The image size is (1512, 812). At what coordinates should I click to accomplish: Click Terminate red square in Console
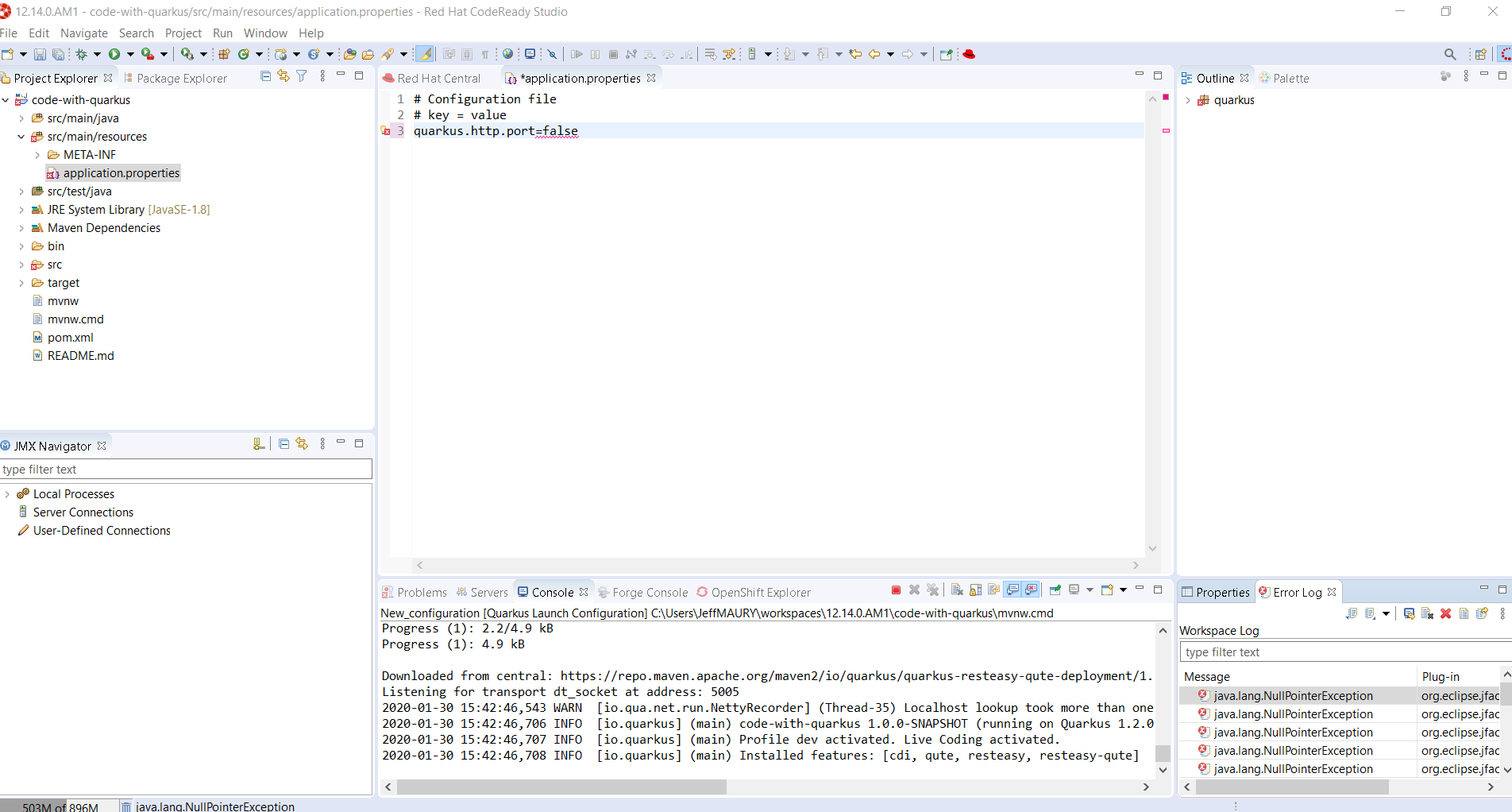[x=896, y=590]
